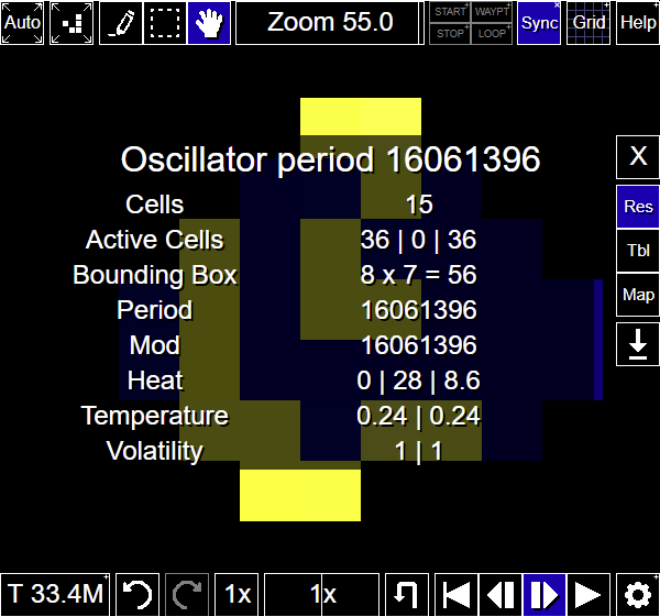
Task: Click the pause/step forward button
Action: pyautogui.click(x=544, y=594)
